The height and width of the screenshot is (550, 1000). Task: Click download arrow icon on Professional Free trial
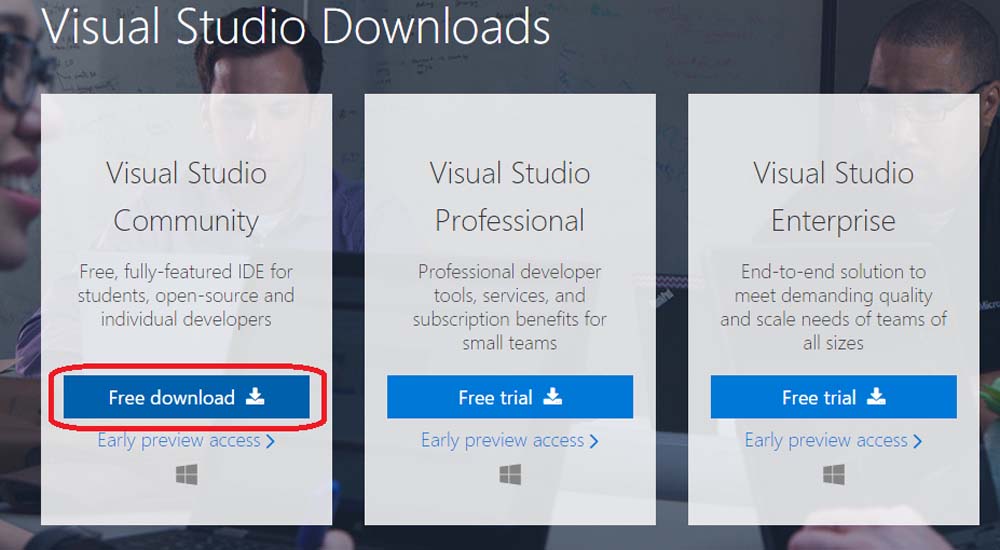(x=552, y=396)
